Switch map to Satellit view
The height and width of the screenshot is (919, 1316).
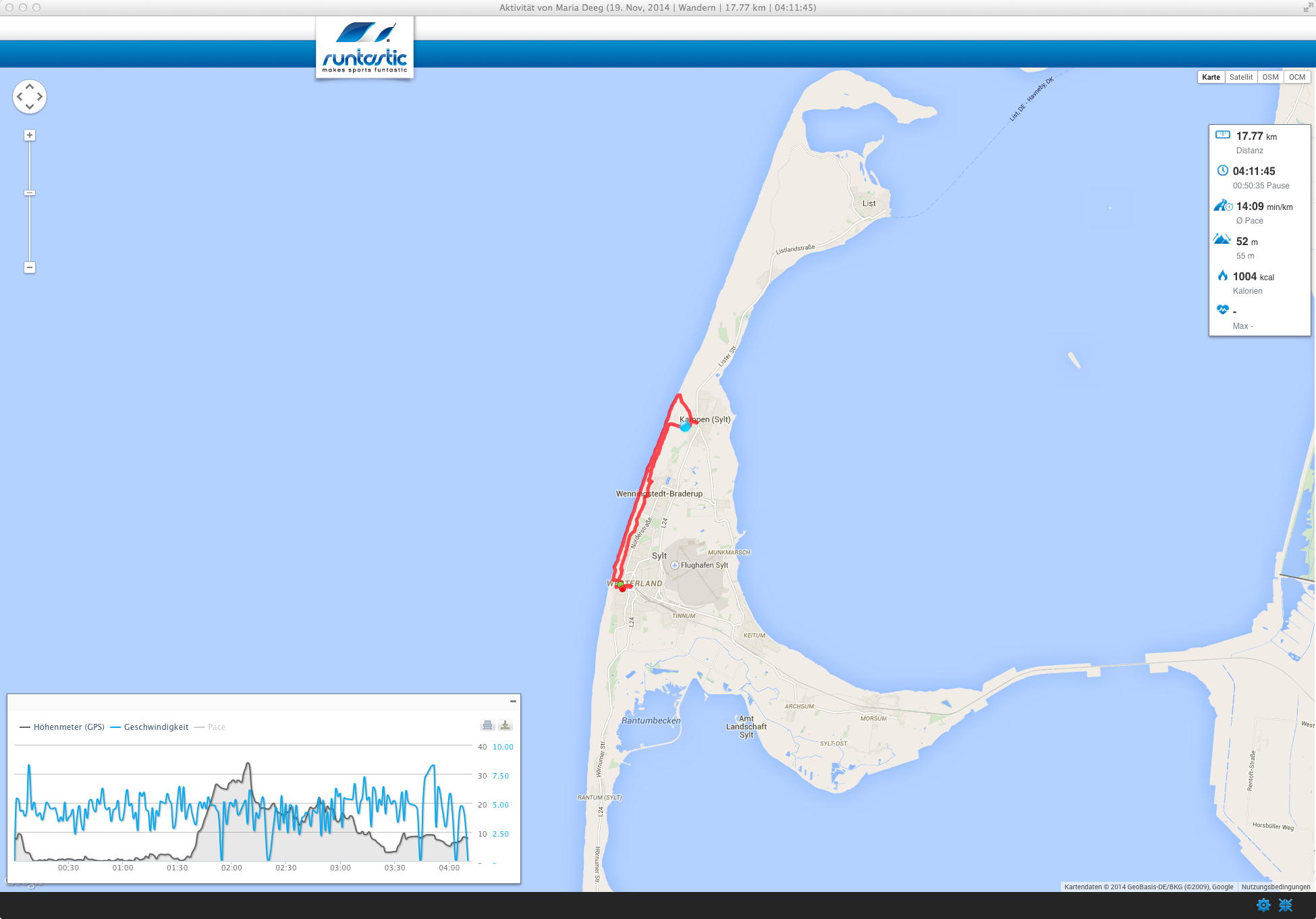pyautogui.click(x=1240, y=77)
